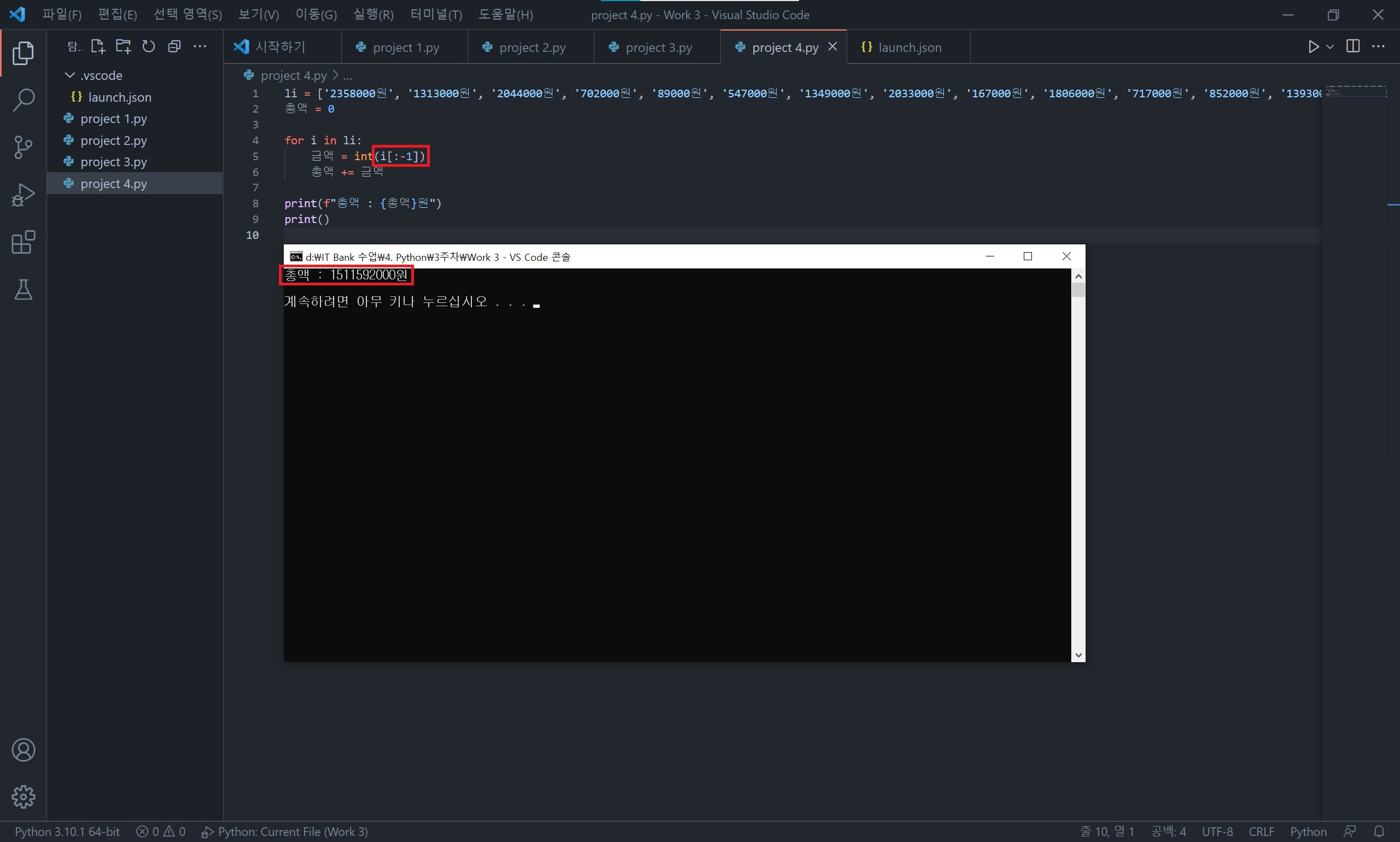Open the Search view in activity bar
This screenshot has height=842, width=1400.
coord(24,101)
